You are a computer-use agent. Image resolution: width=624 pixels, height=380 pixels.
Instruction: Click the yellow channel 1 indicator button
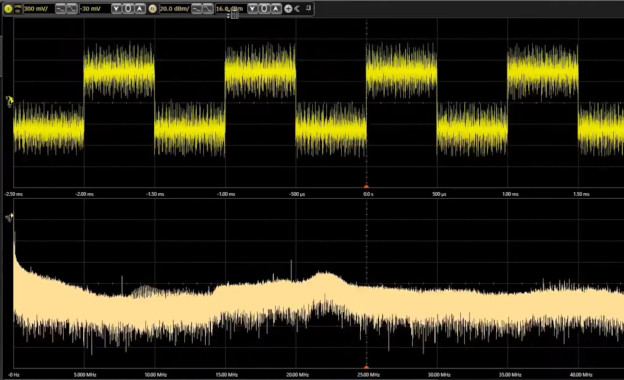click(x=8, y=8)
